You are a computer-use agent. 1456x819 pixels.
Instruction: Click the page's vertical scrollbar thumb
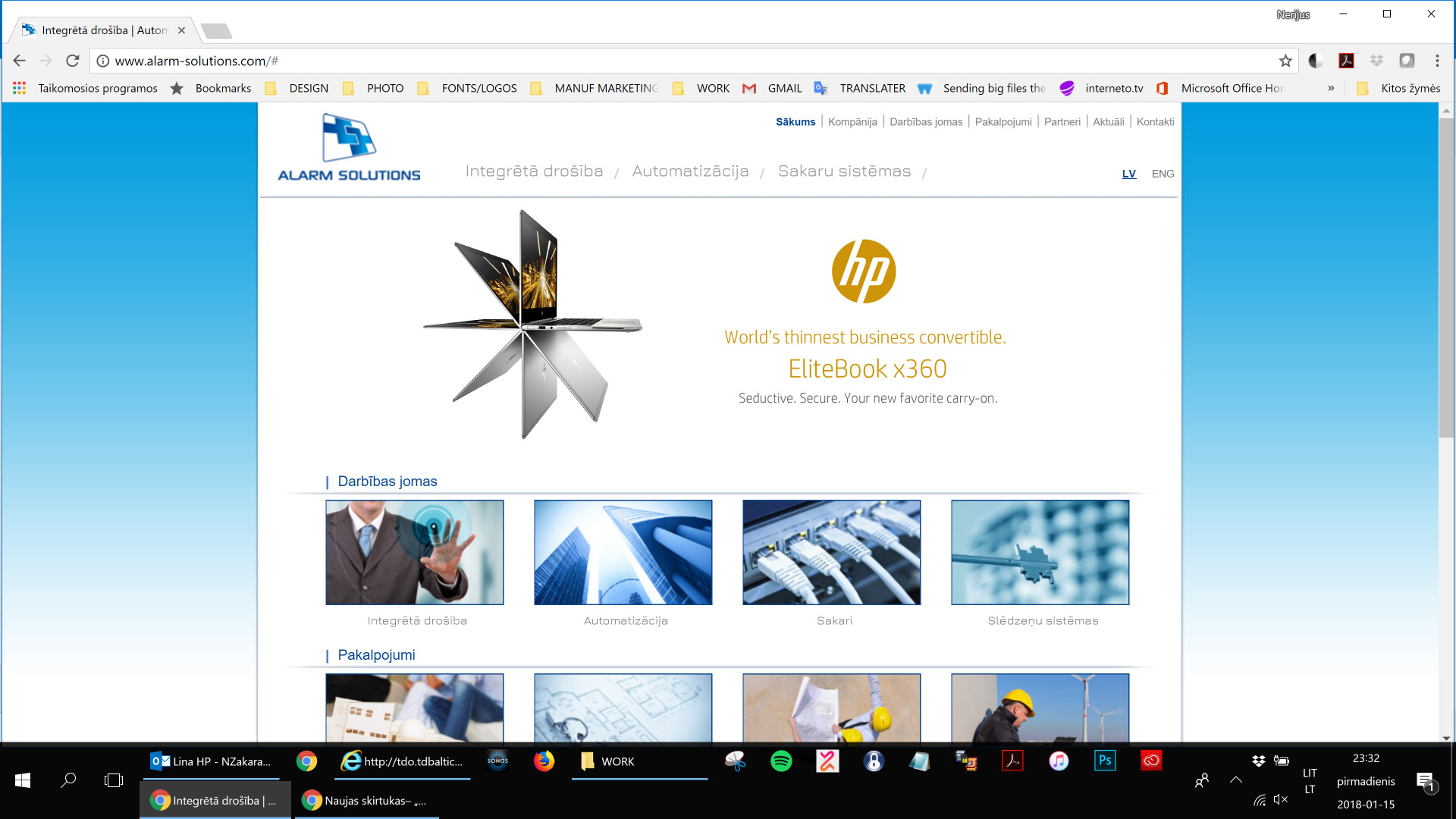[x=1446, y=277]
